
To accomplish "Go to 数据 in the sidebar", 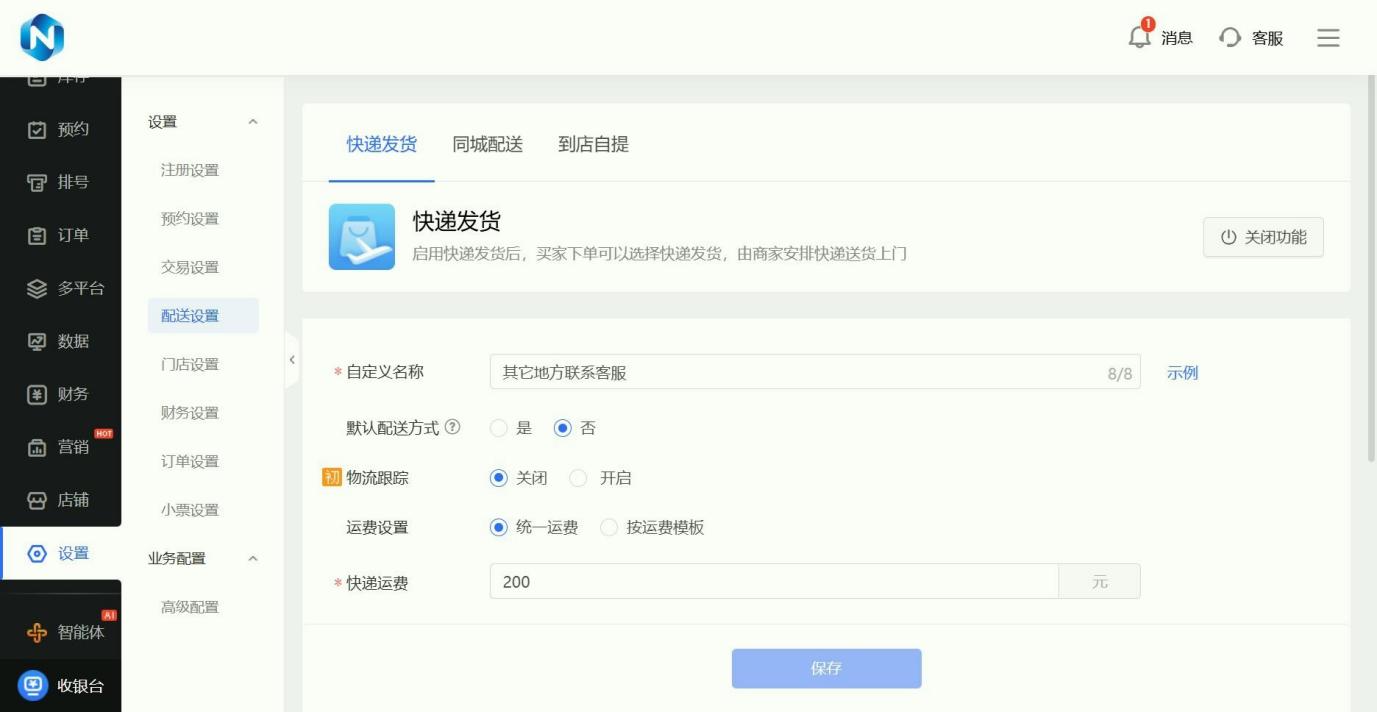I will click(x=61, y=341).
